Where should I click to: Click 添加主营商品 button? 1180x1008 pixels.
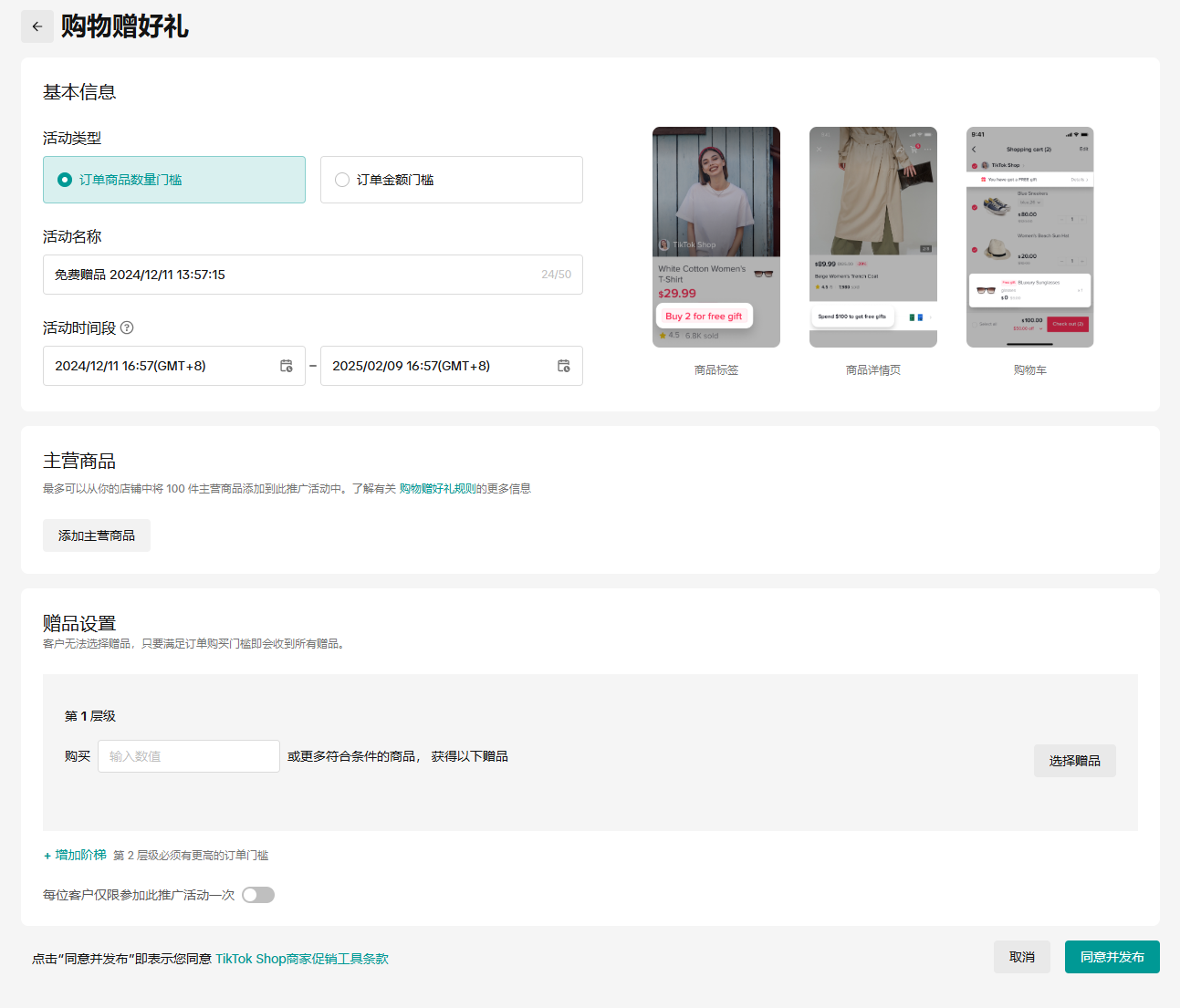pyautogui.click(x=97, y=535)
